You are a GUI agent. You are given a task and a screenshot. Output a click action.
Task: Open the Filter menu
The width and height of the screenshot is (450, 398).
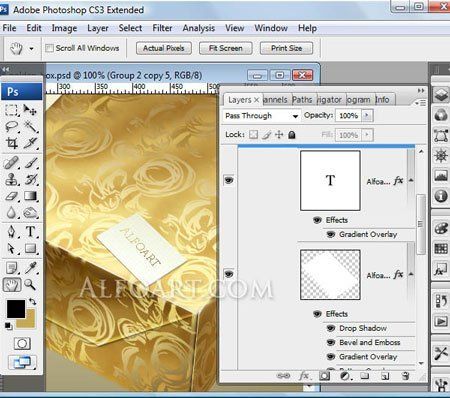[162, 28]
